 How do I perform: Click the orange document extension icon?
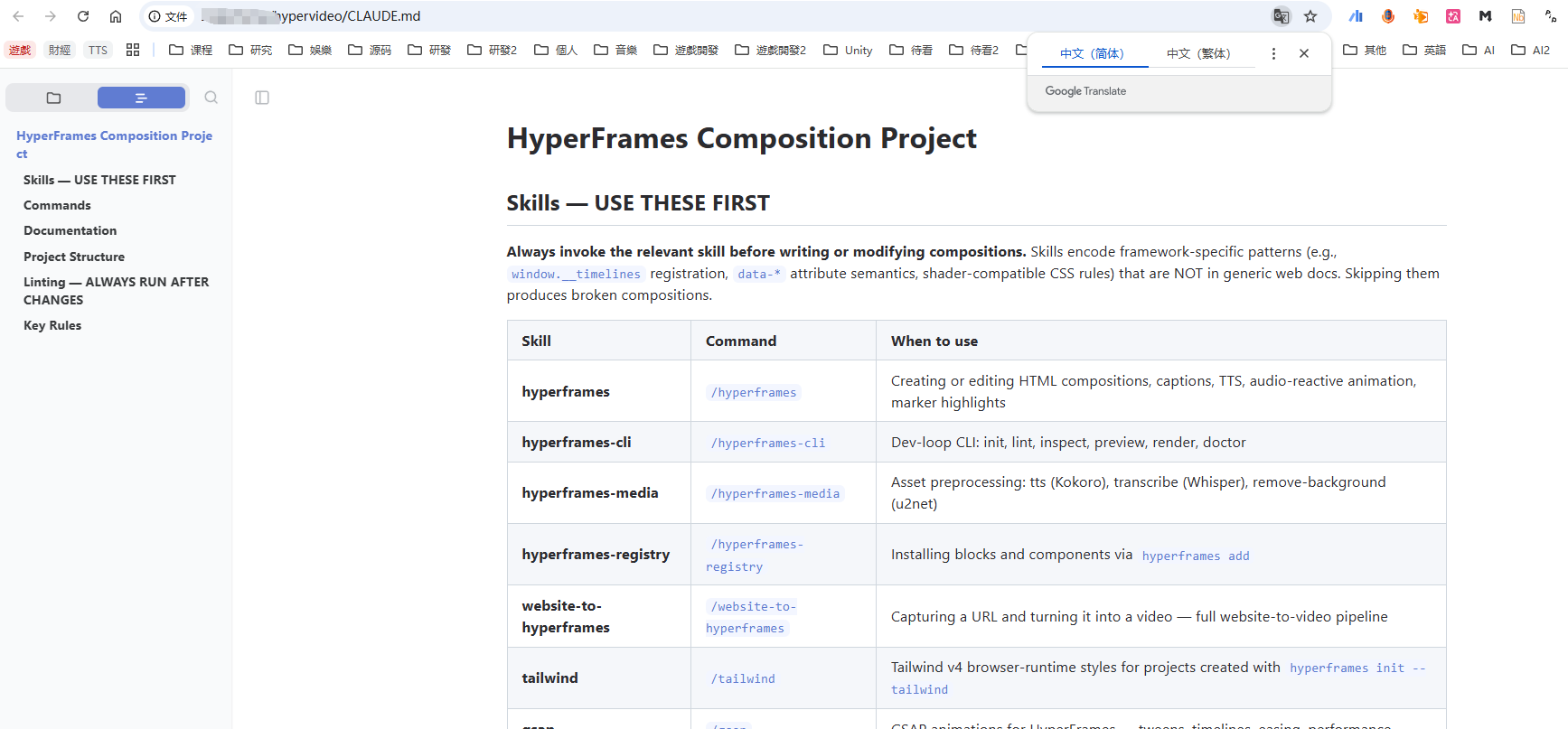[x=1518, y=16]
